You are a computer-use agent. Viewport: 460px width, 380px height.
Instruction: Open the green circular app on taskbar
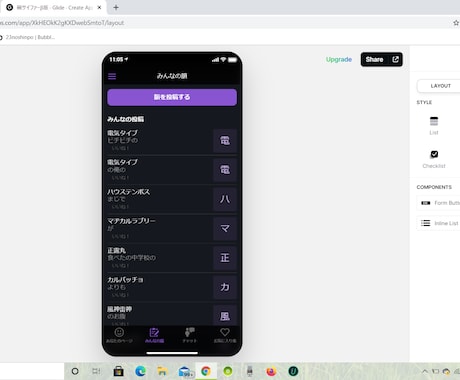pos(228,371)
